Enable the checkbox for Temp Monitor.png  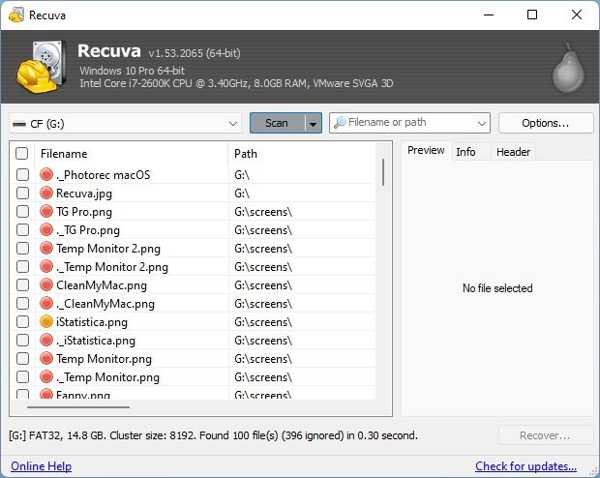point(23,358)
